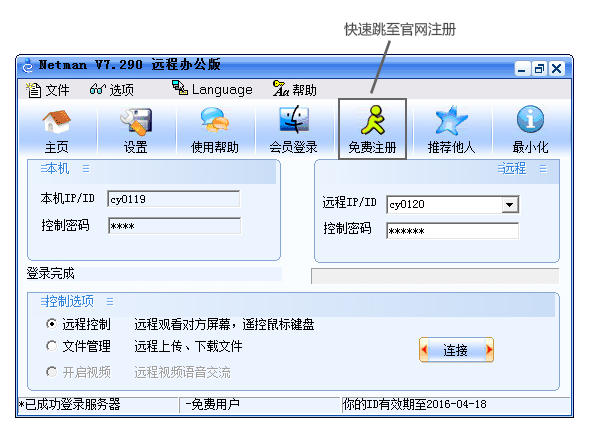
Task: Select the 文件管理 radio button
Action: (52, 346)
